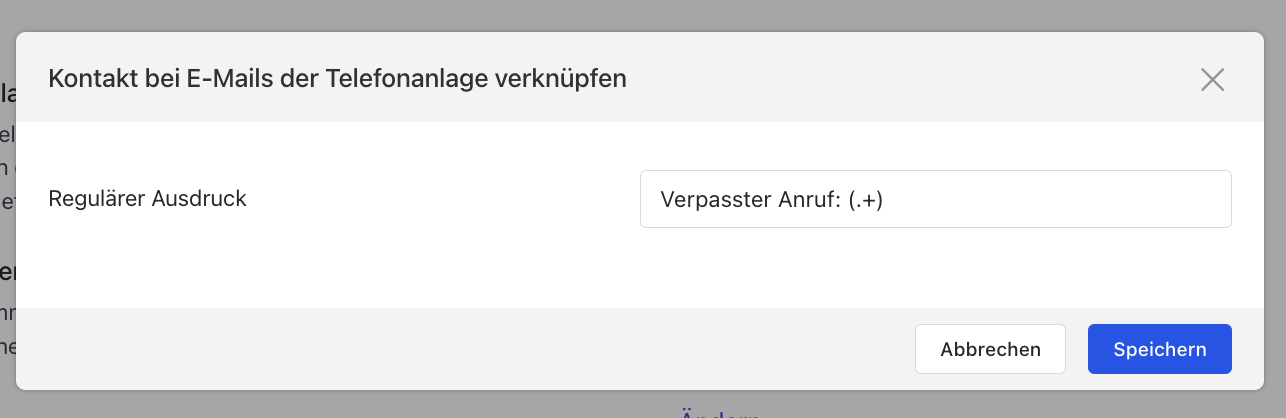Click the 'Regulärer Ausdruck' label text

click(147, 198)
